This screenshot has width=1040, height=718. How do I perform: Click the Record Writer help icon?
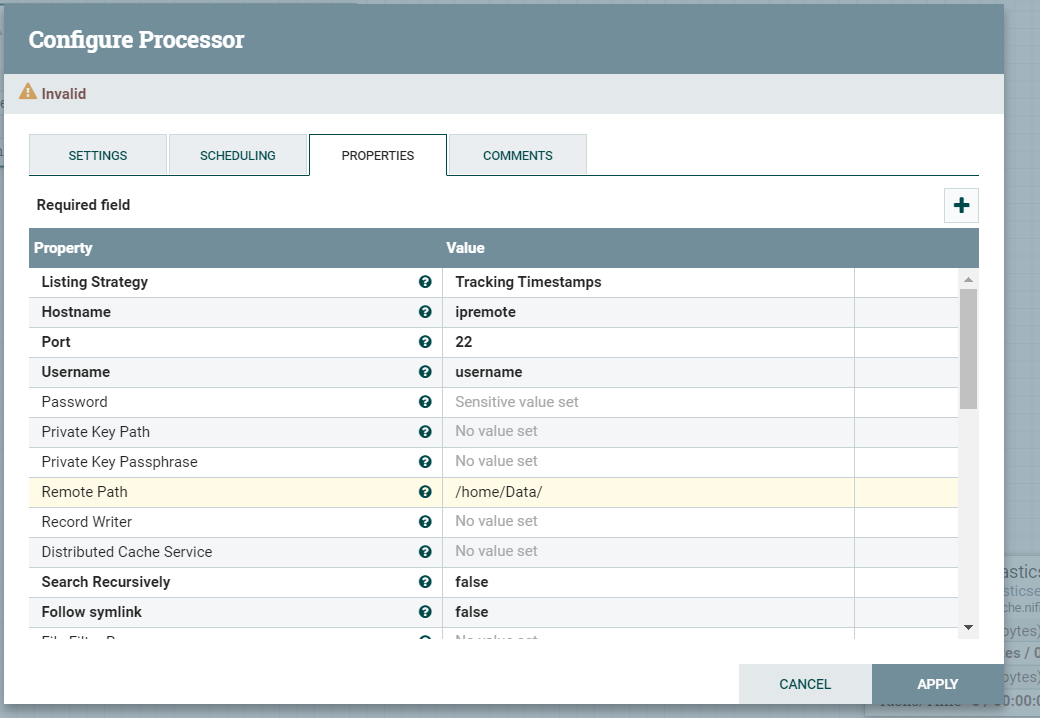point(425,522)
